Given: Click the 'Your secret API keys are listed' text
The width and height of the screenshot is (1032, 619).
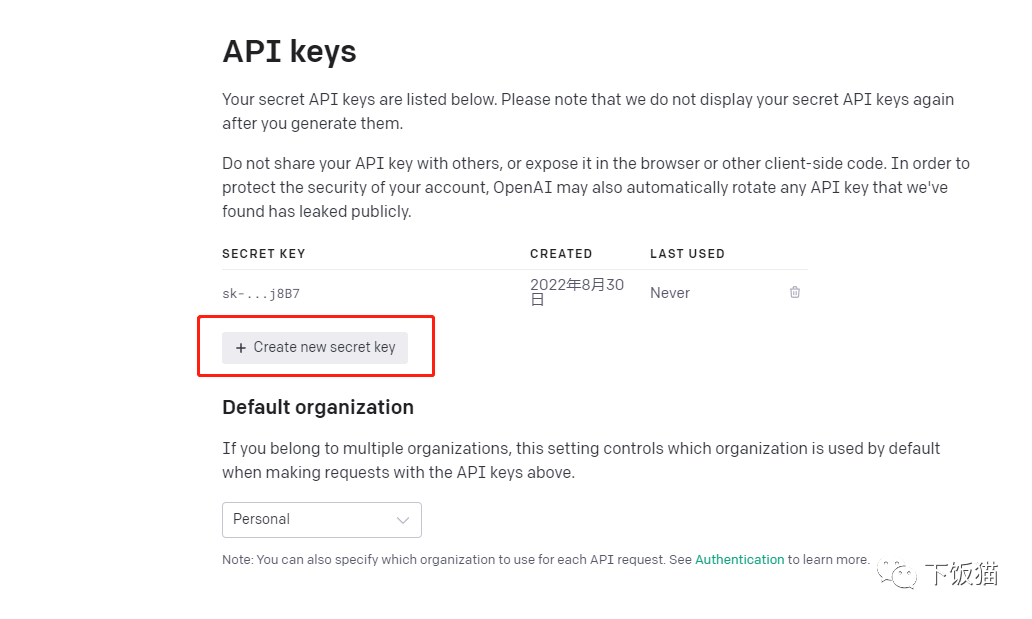Looking at the screenshot, I should (587, 111).
